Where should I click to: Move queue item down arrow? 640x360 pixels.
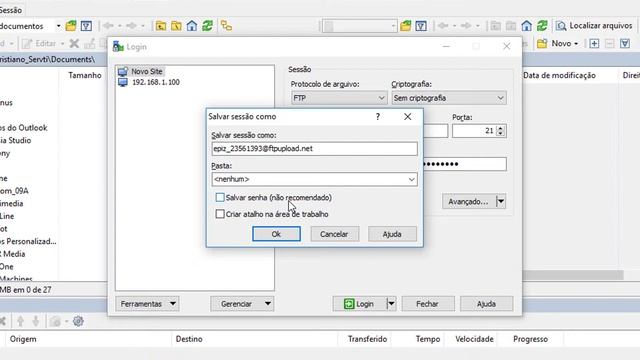tap(36, 321)
